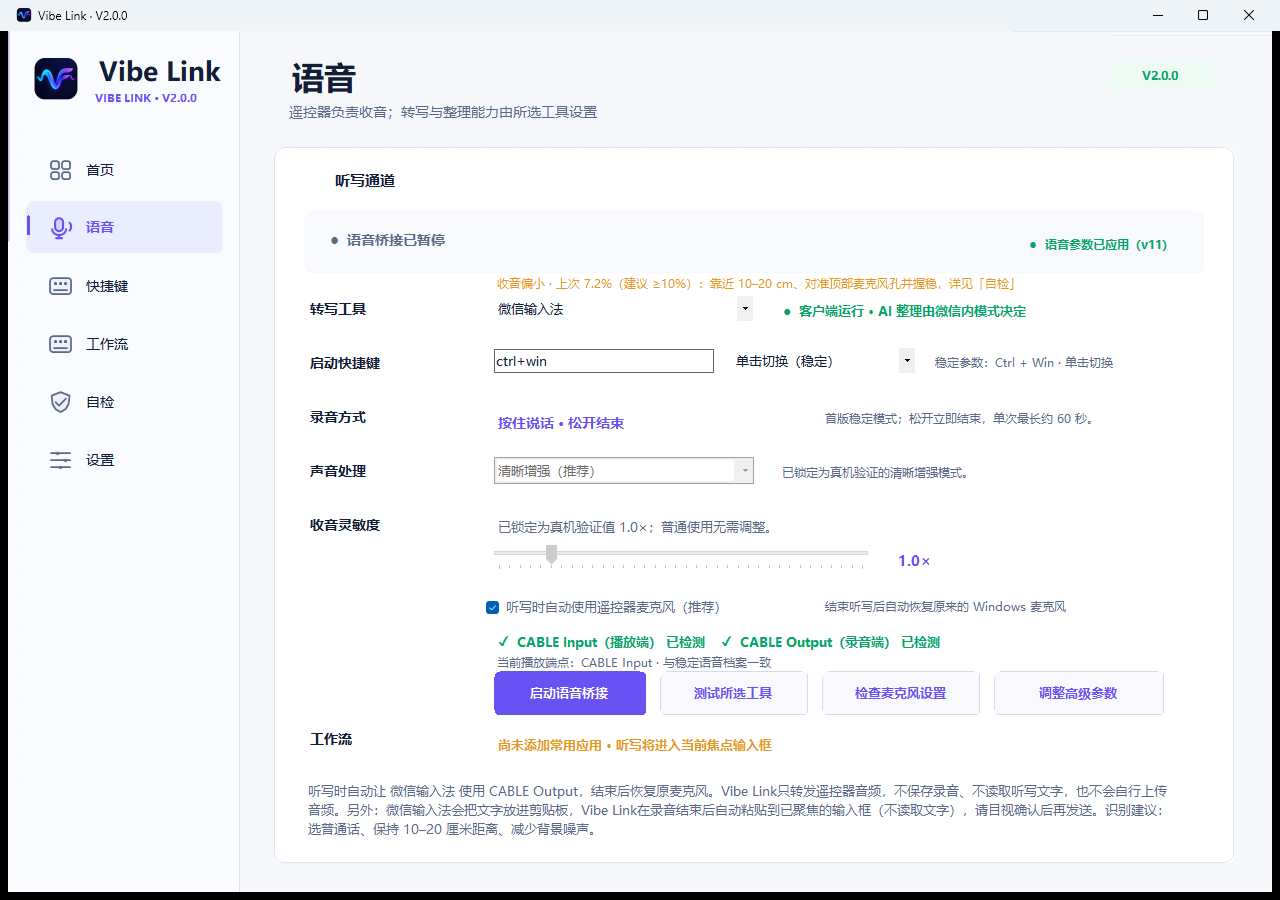Click the 按住说话 • 松开结束 text
This screenshot has width=1280, height=900.
pyautogui.click(x=561, y=423)
